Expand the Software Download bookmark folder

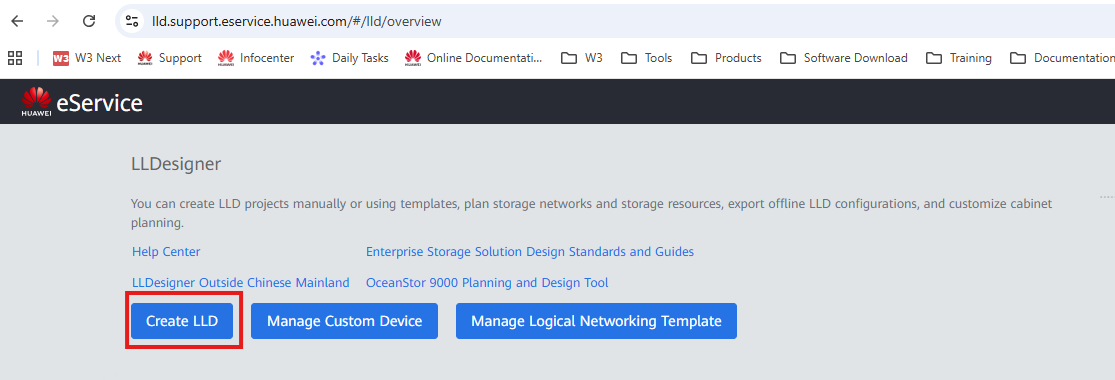843,58
